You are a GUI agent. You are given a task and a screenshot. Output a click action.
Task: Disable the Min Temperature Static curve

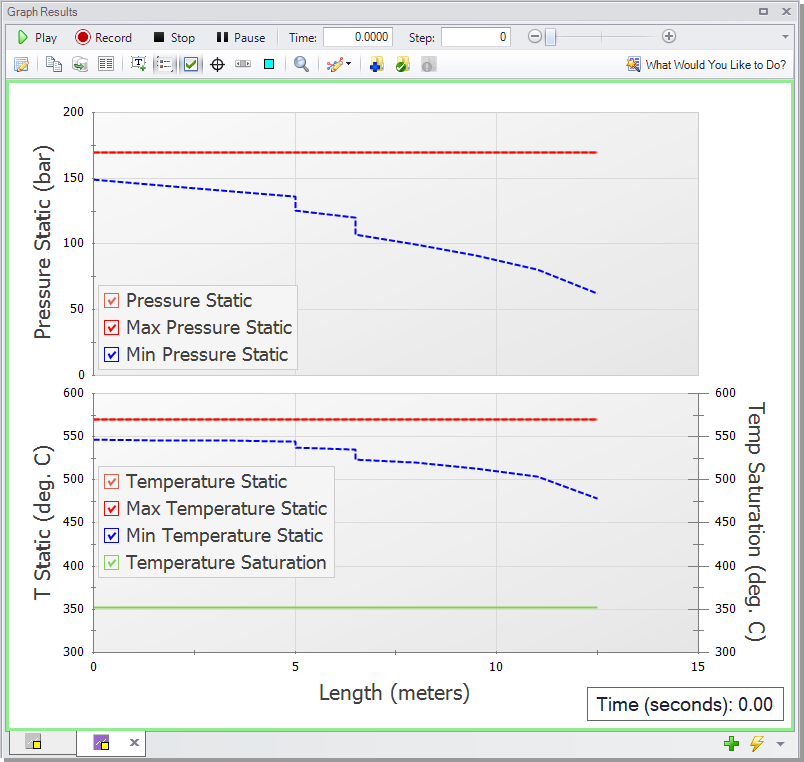click(111, 535)
